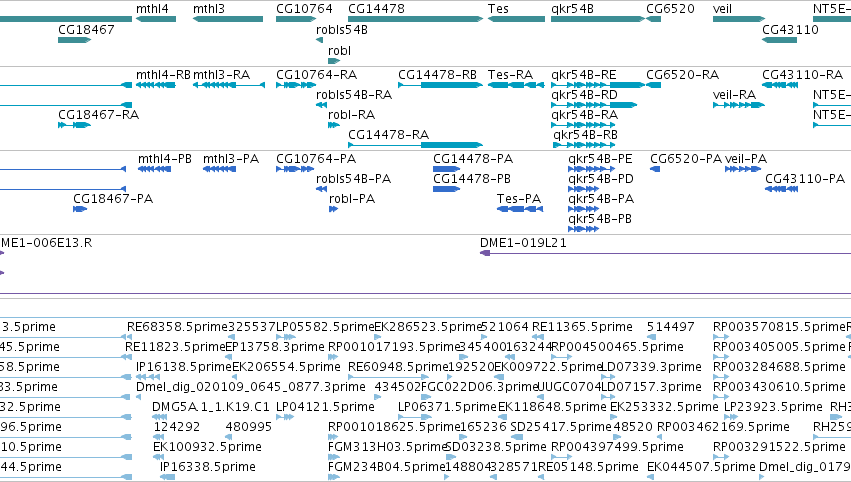Select the qkr54B-PB protein label
The width and height of the screenshot is (851, 482).
[x=600, y=219]
